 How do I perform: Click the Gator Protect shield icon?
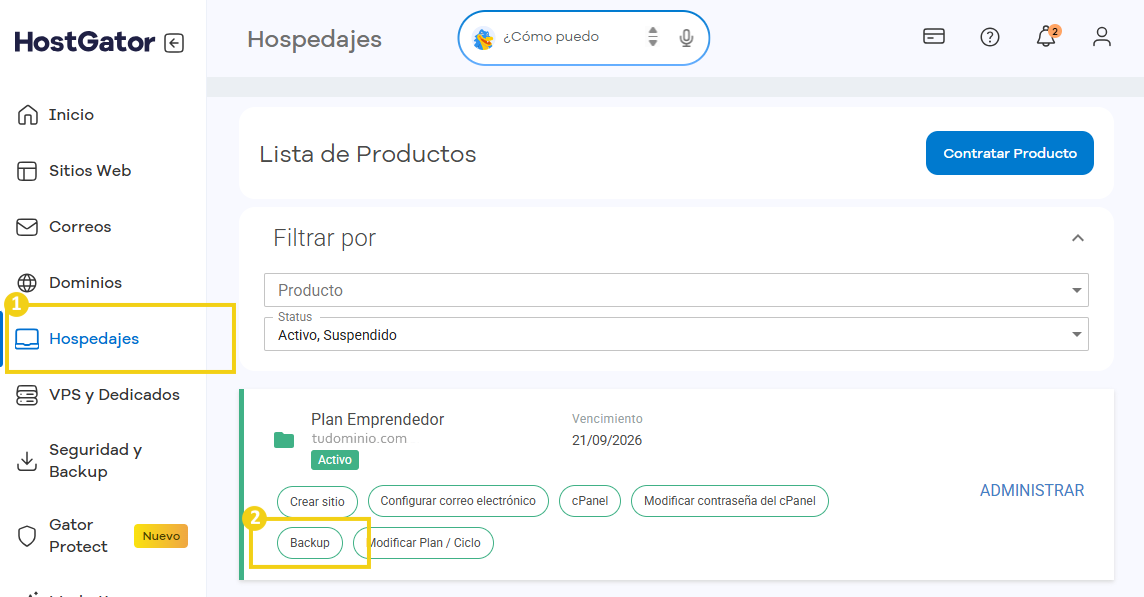click(x=27, y=536)
